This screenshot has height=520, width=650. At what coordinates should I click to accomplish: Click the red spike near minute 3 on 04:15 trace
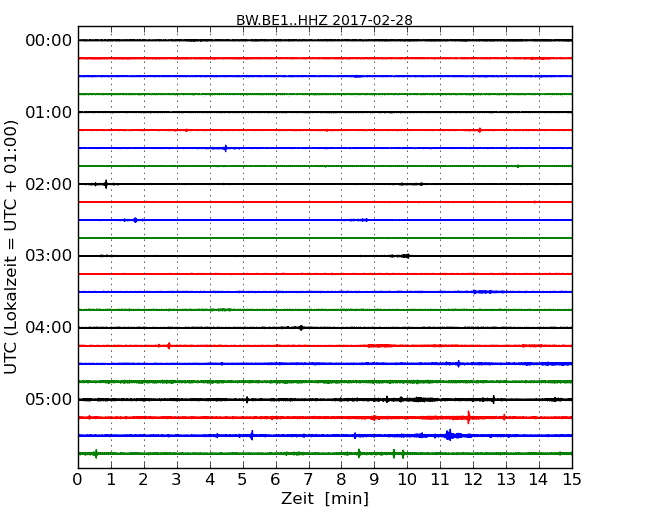(x=168, y=346)
